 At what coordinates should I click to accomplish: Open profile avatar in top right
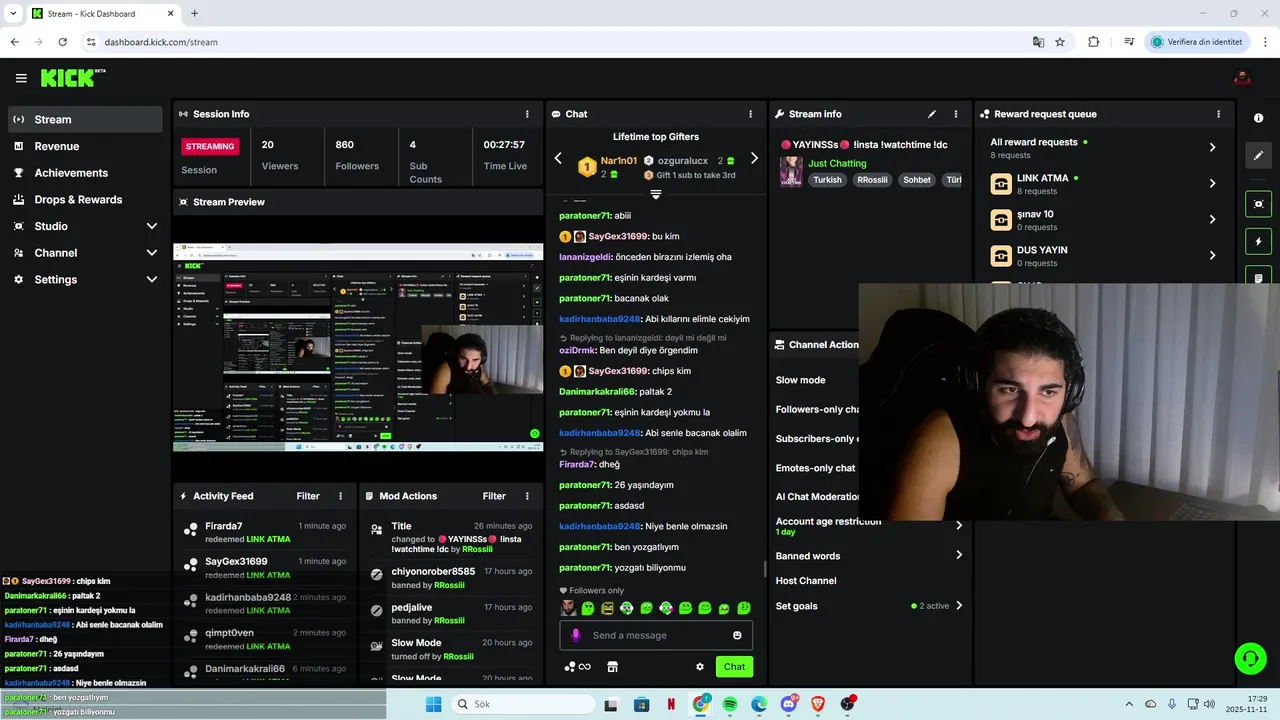point(1243,78)
